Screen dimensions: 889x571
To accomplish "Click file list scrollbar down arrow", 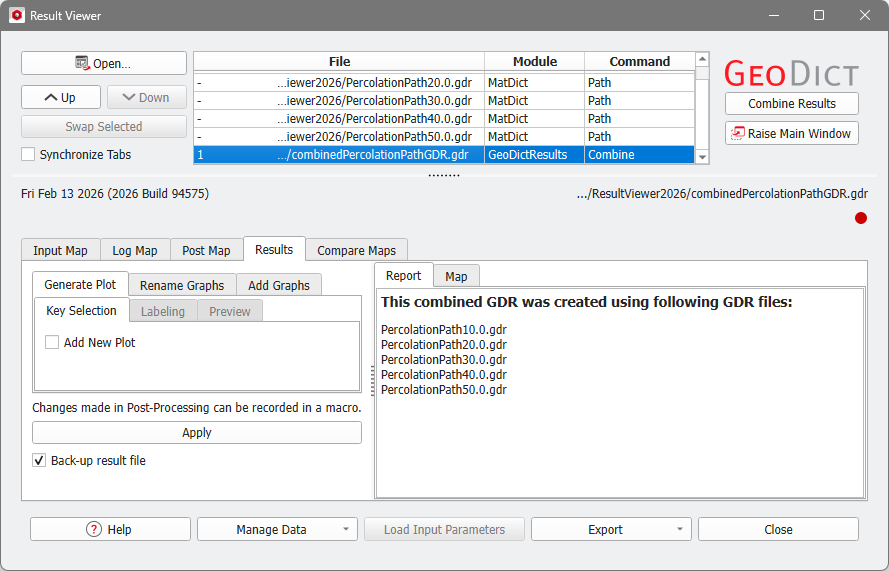I will pos(702,158).
